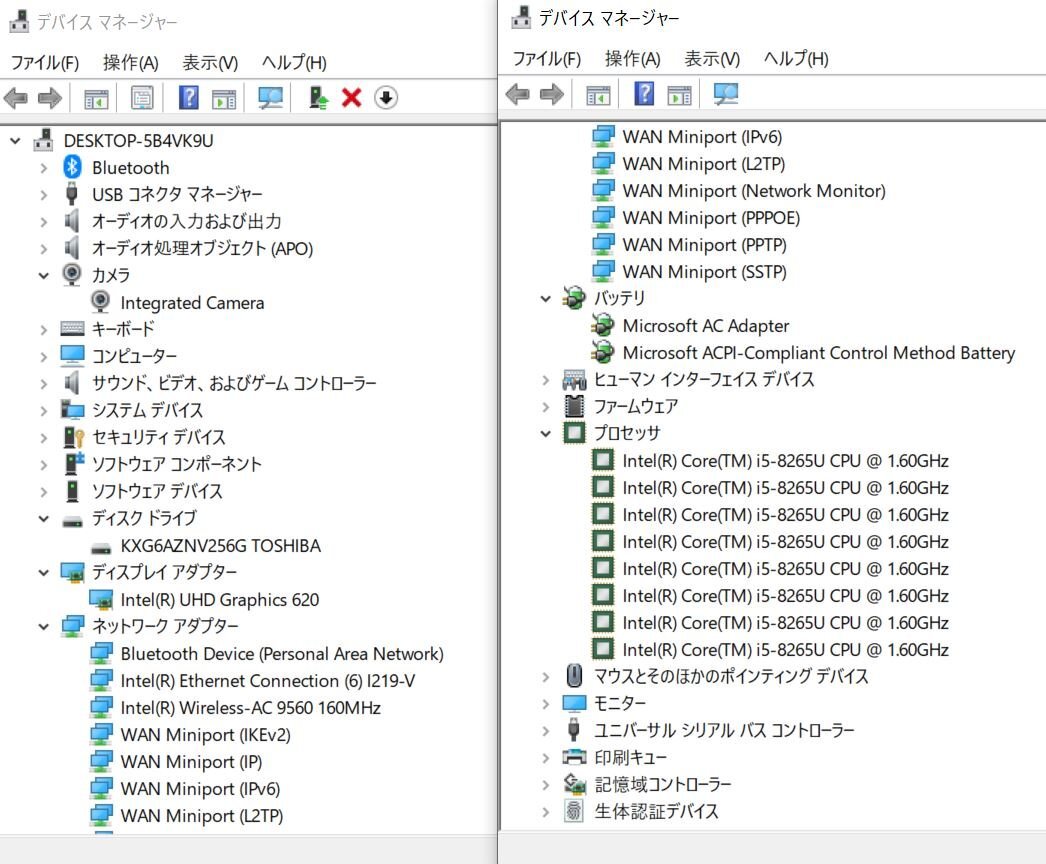Click show/hide console tree icon in right toolbar
This screenshot has height=864, width=1046.
tap(598, 95)
